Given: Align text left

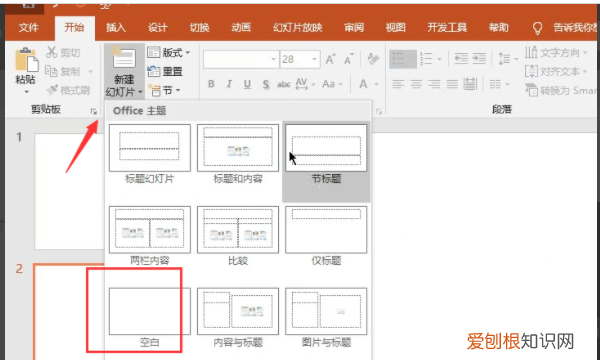Looking at the screenshot, I should (398, 84).
